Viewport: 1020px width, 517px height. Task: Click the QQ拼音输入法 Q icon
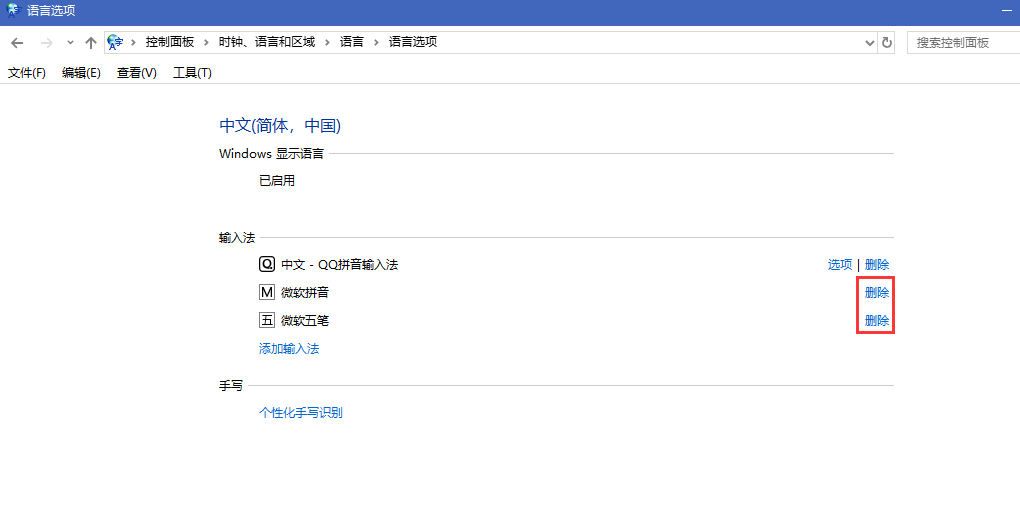pyautogui.click(x=267, y=264)
